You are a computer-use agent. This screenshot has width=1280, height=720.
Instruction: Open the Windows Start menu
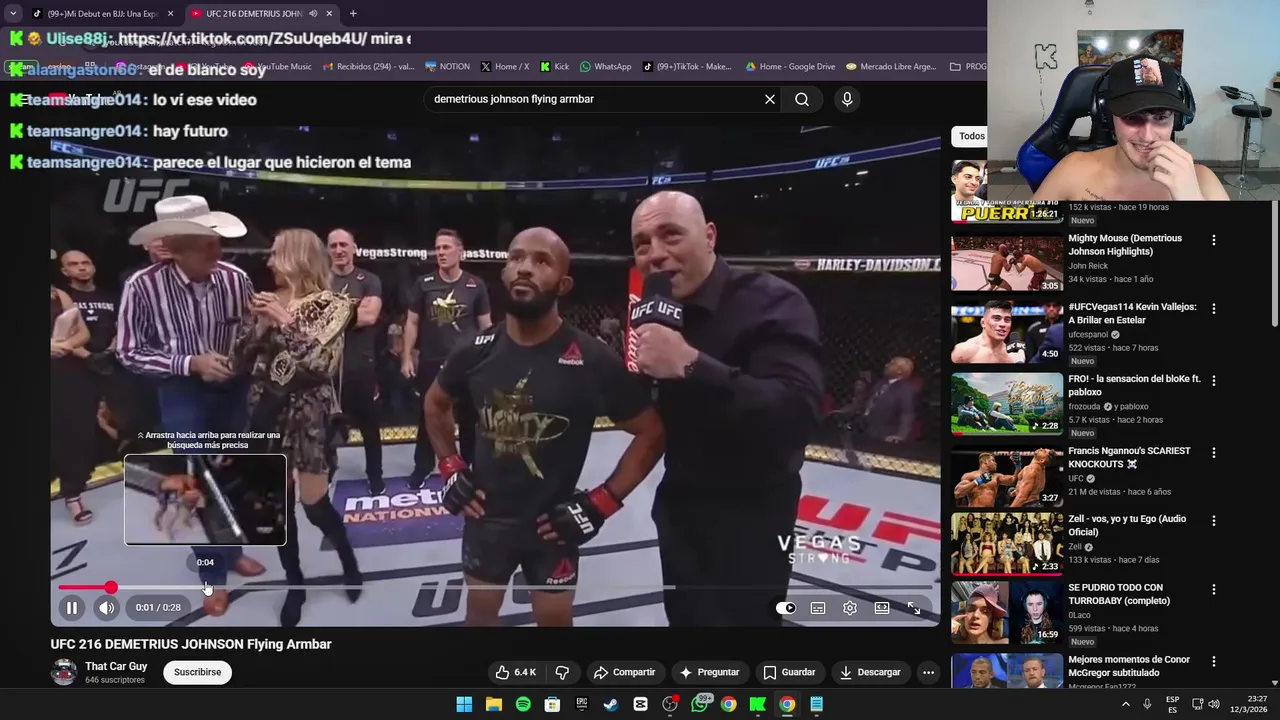(464, 704)
